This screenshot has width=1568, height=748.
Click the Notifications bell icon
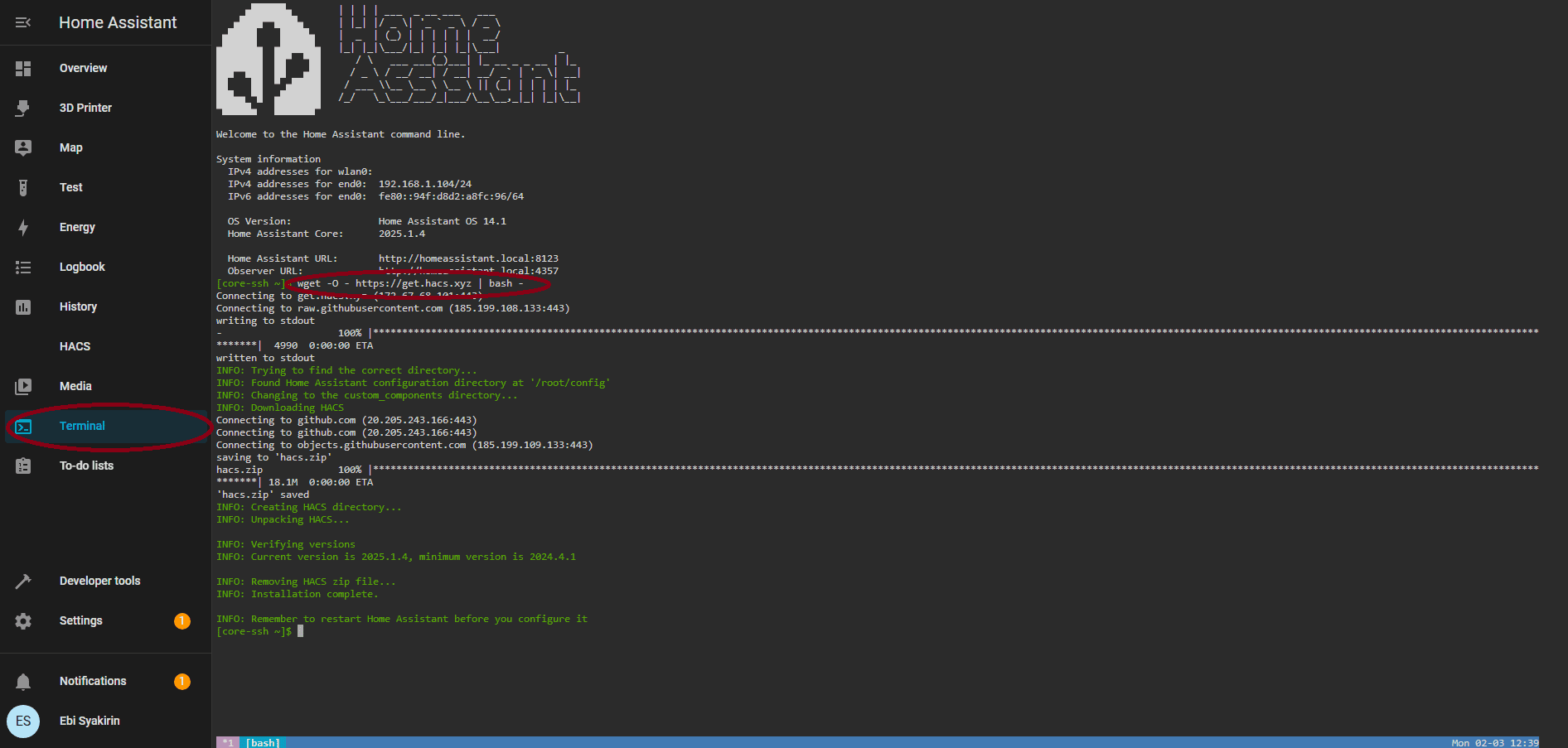click(23, 682)
